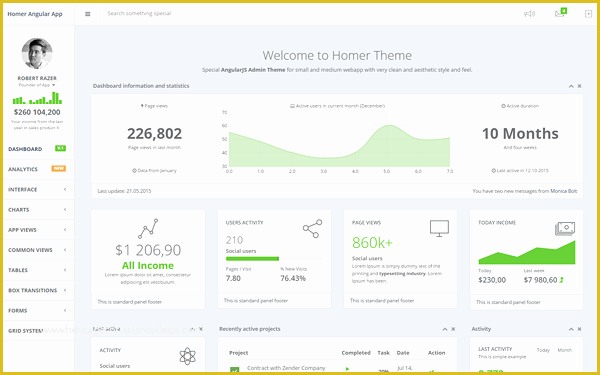Click the Welcome to Homer Theme heading
This screenshot has width=600, height=375.
click(337, 55)
